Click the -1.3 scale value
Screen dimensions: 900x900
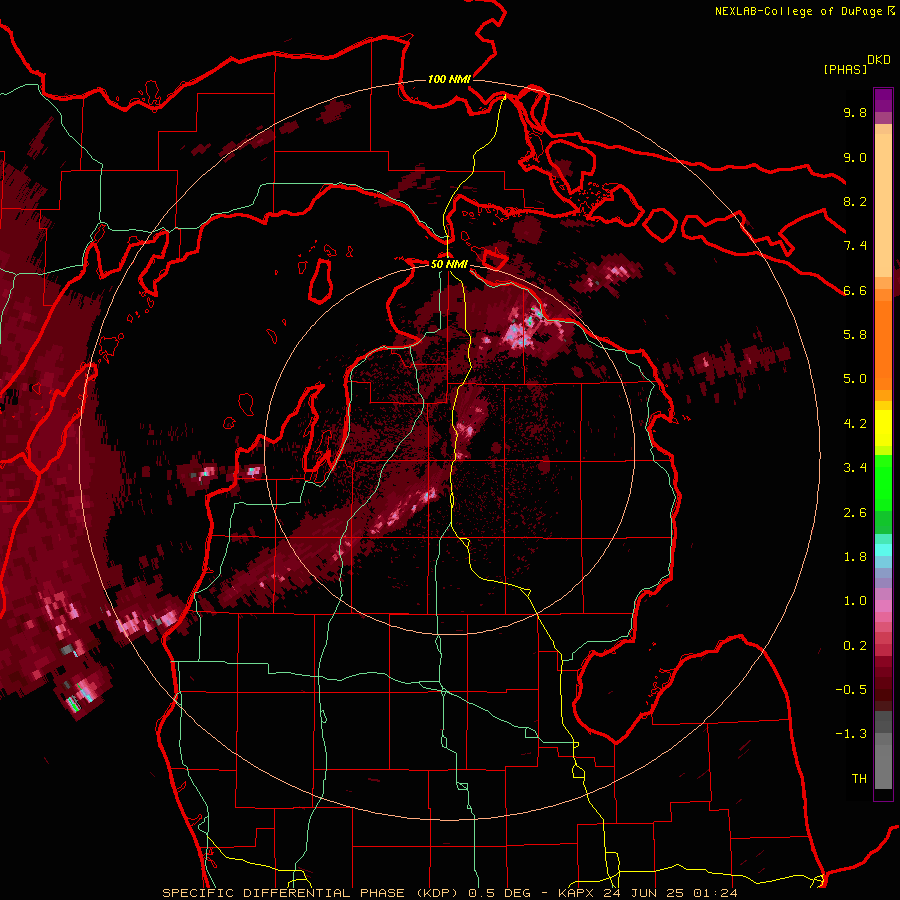(x=851, y=734)
